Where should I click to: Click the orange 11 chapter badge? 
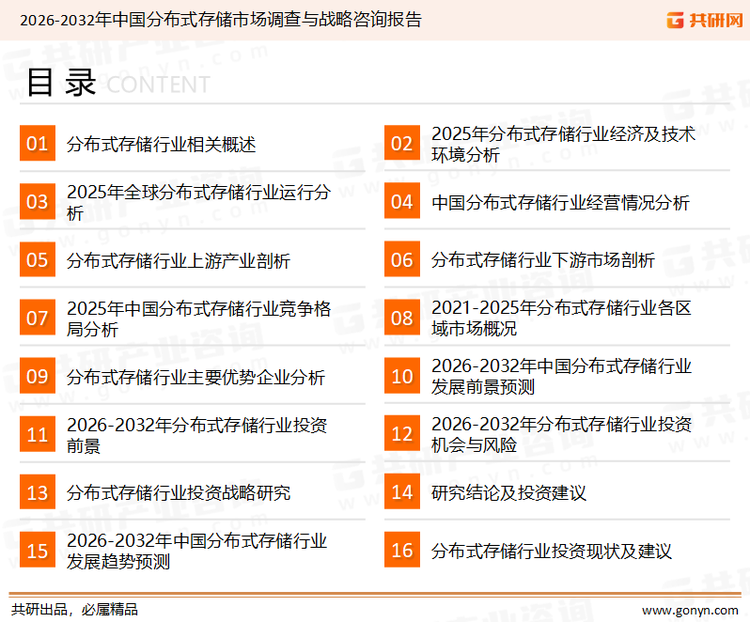tap(37, 434)
